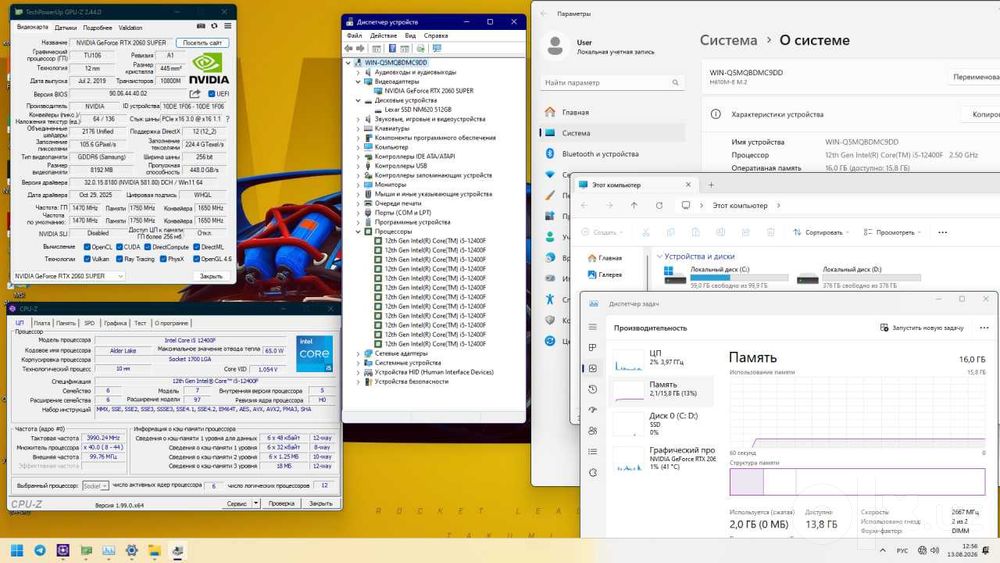Click the Explorer up-arrow navigation icon
This screenshot has width=1000, height=563.
pyautogui.click(x=634, y=205)
